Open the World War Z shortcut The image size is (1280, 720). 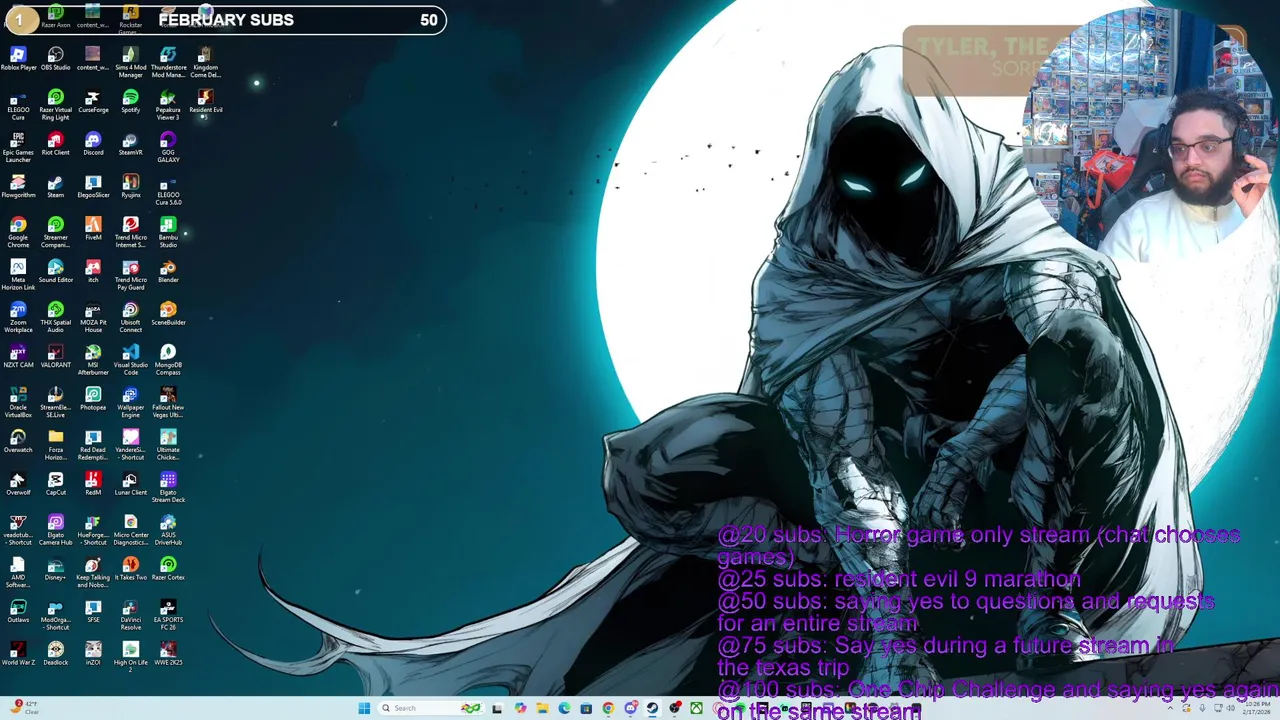tap(18, 654)
